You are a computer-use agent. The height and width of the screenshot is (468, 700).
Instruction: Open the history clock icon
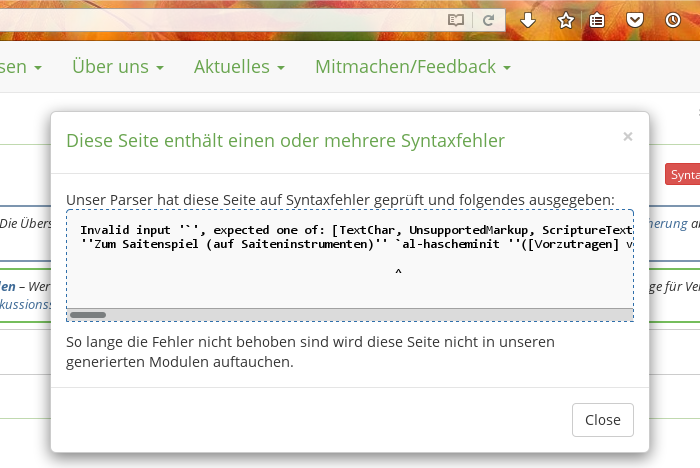point(673,20)
